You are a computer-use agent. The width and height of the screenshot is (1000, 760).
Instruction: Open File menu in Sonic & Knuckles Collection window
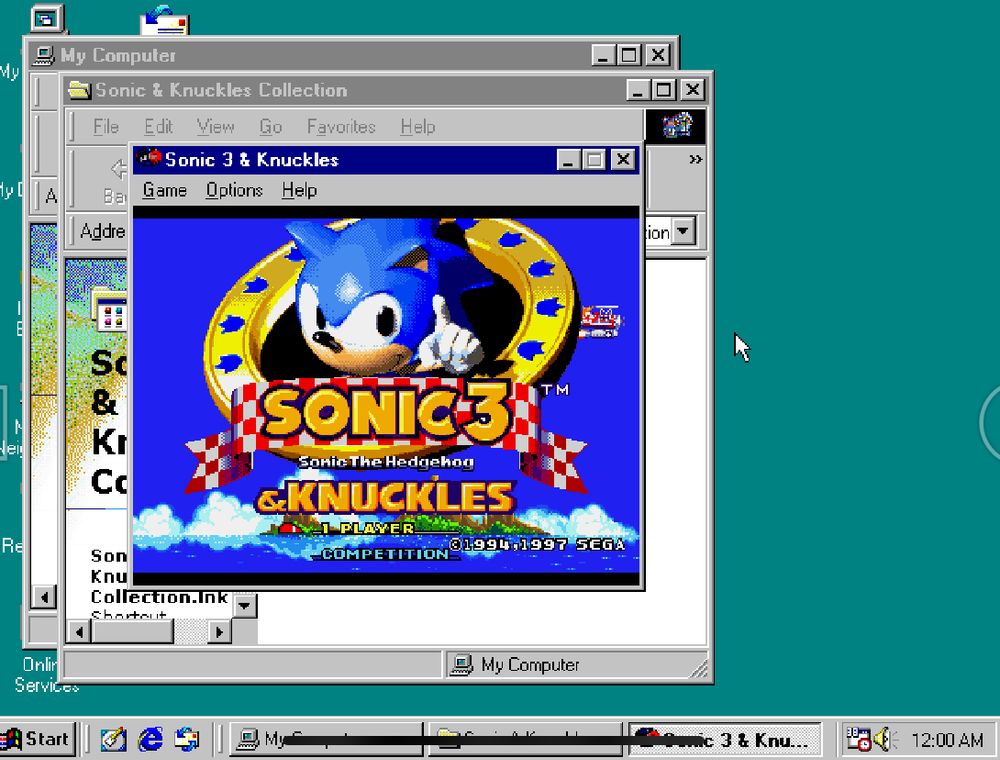(106, 127)
